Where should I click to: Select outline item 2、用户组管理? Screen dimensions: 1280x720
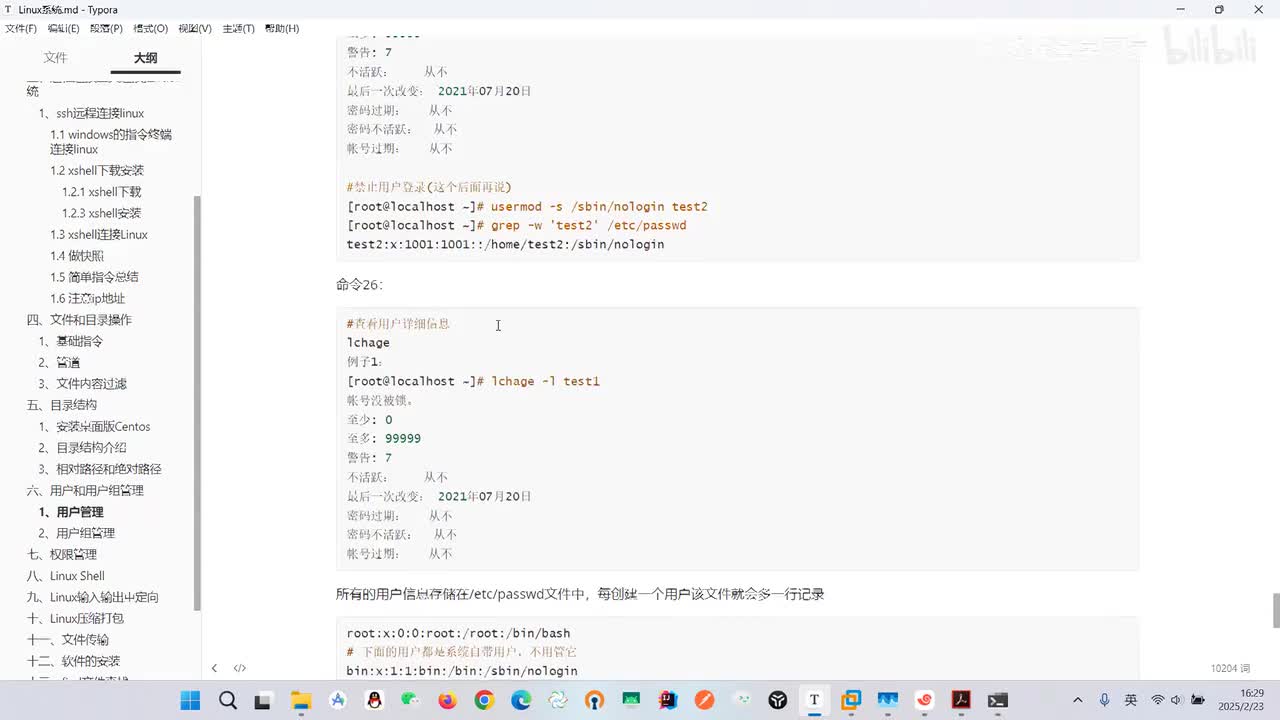[76, 533]
